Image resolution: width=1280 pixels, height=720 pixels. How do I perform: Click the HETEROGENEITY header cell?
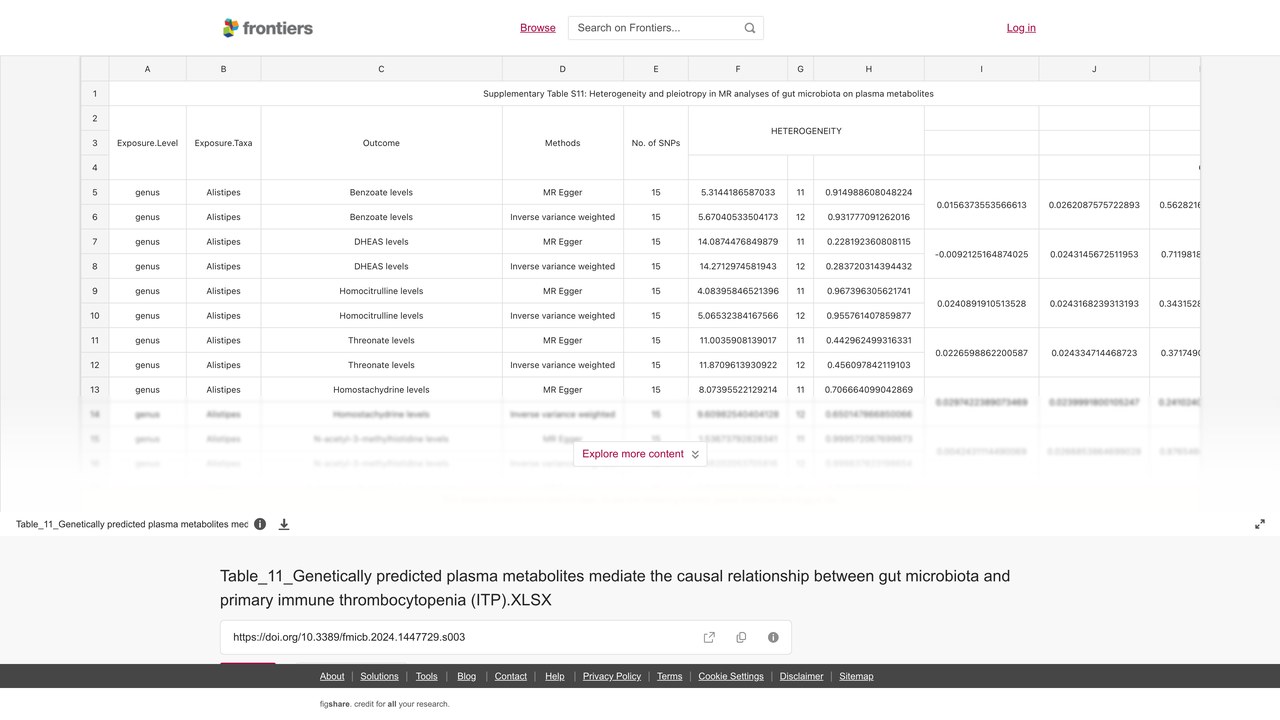806,131
